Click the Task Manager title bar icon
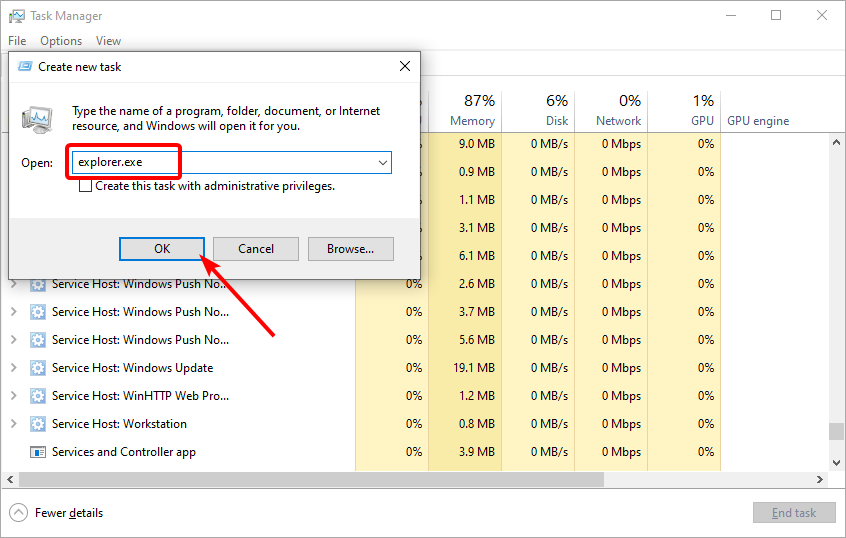 coord(17,16)
